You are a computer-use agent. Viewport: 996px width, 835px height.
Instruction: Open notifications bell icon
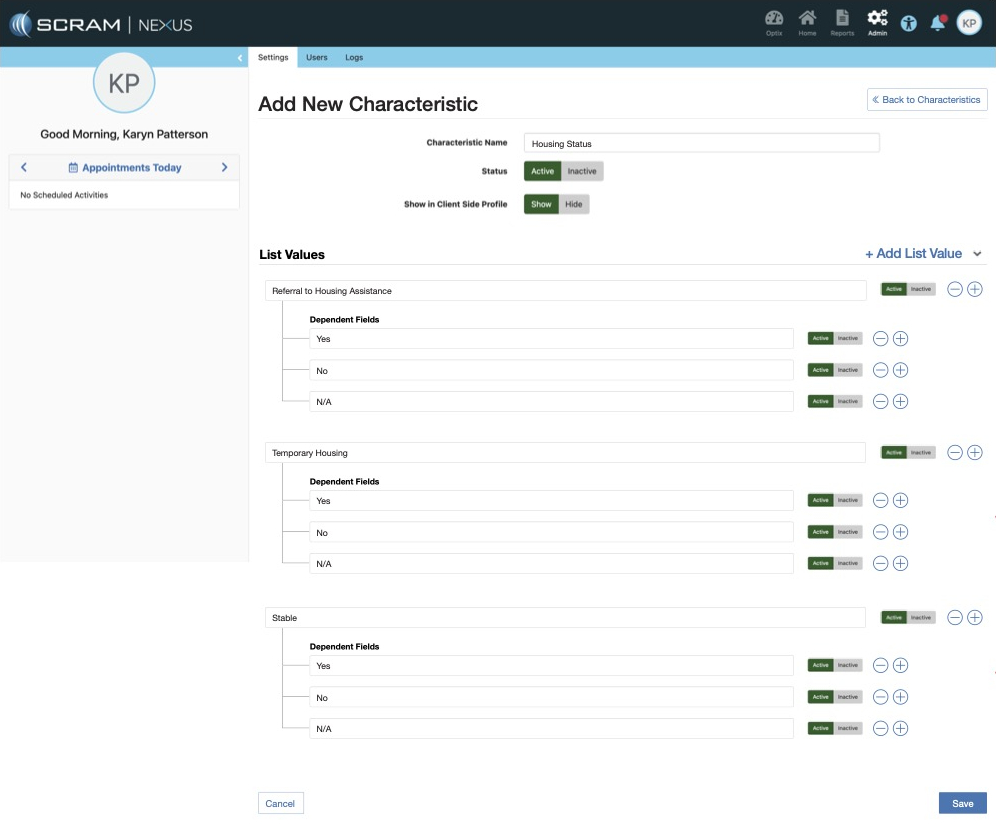pos(937,23)
